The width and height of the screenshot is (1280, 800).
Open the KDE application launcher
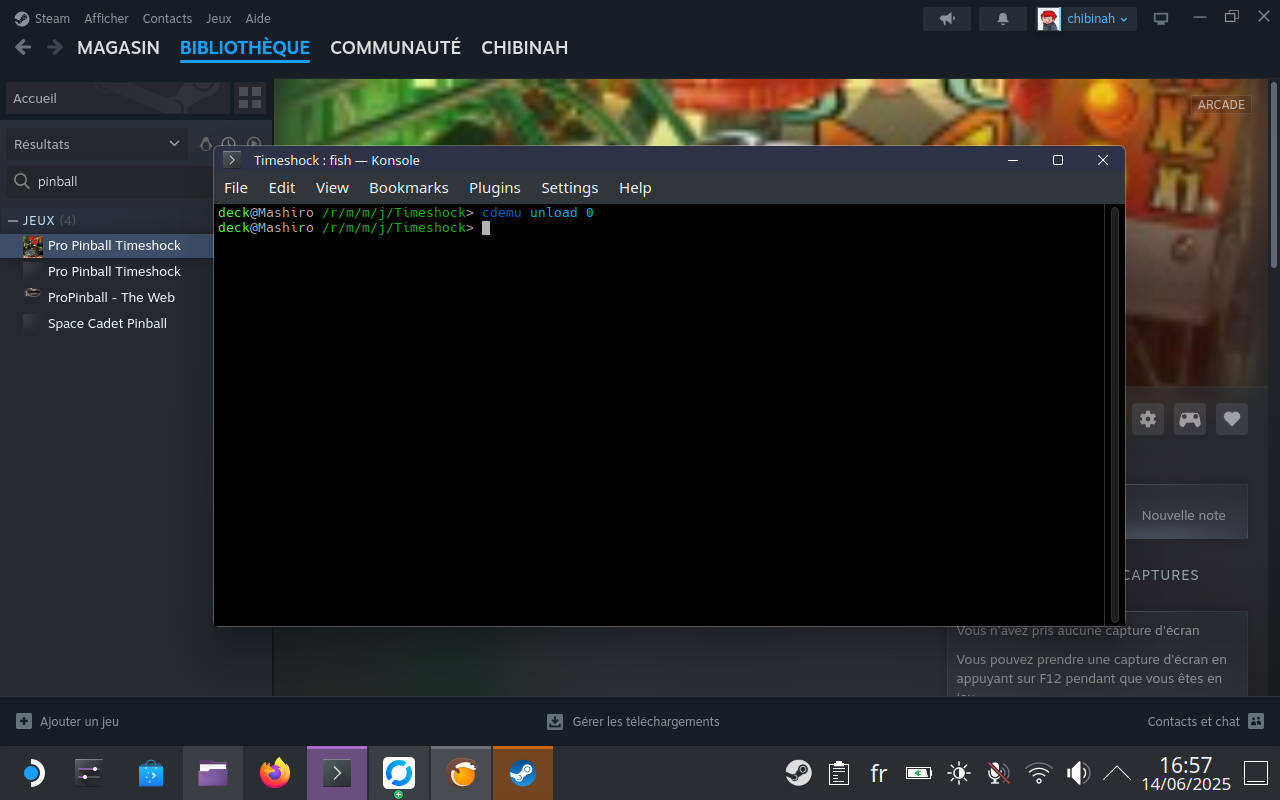pos(32,773)
